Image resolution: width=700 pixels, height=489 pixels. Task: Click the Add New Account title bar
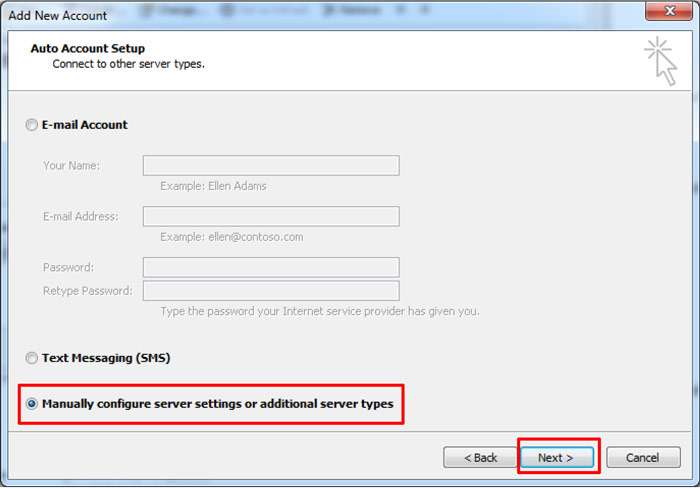click(300, 15)
